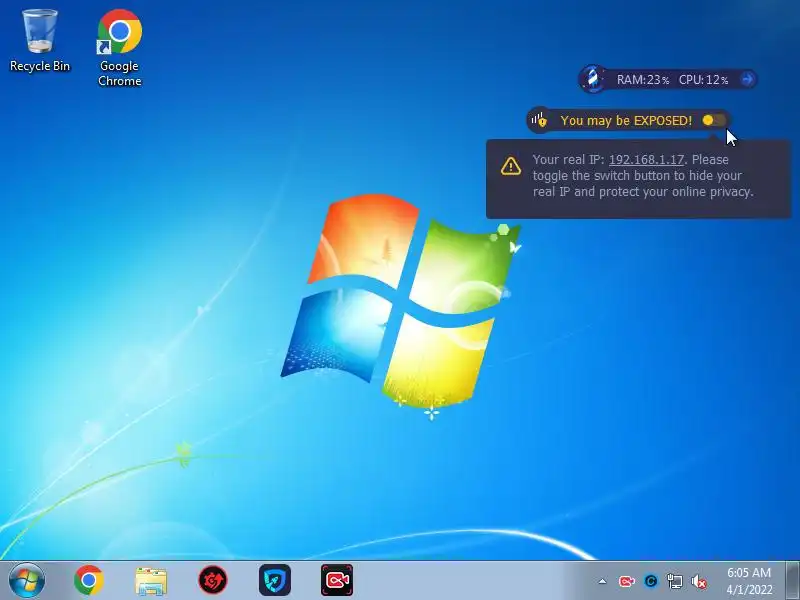Click the RAM:23% usage reading

pyautogui.click(x=643, y=80)
